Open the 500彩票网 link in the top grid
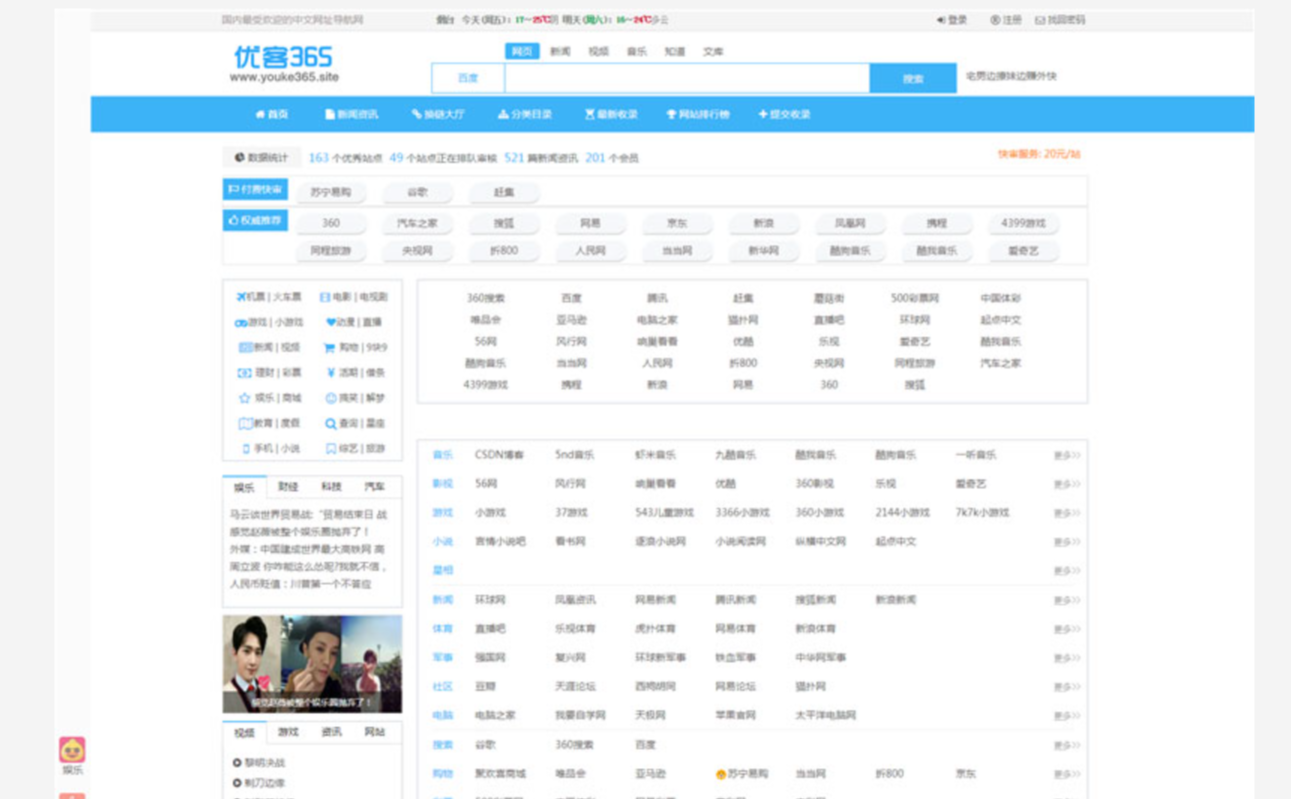 pos(915,298)
